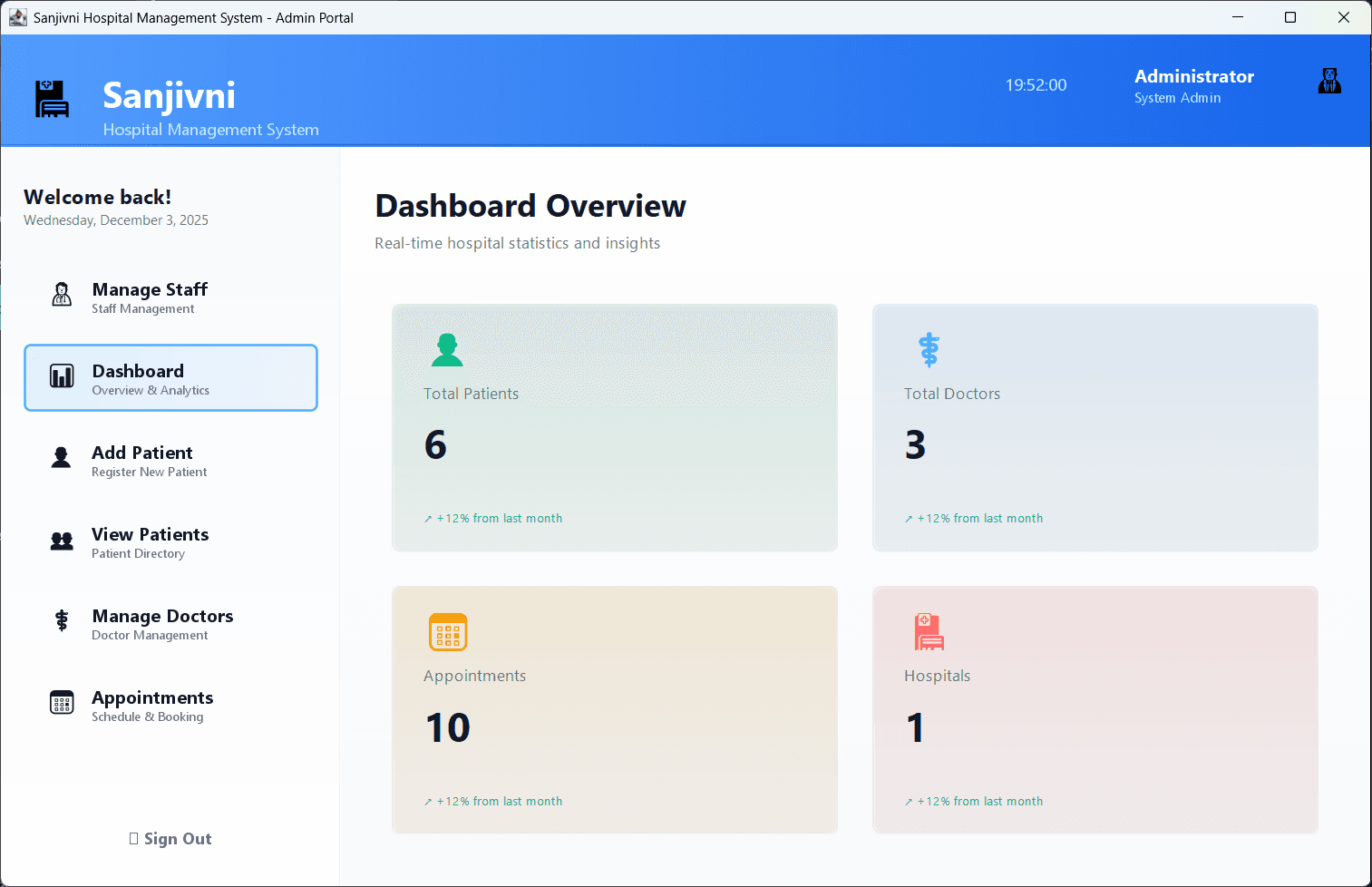This screenshot has width=1372, height=887.
Task: Click the 19:52:00 clock display
Action: click(1036, 84)
